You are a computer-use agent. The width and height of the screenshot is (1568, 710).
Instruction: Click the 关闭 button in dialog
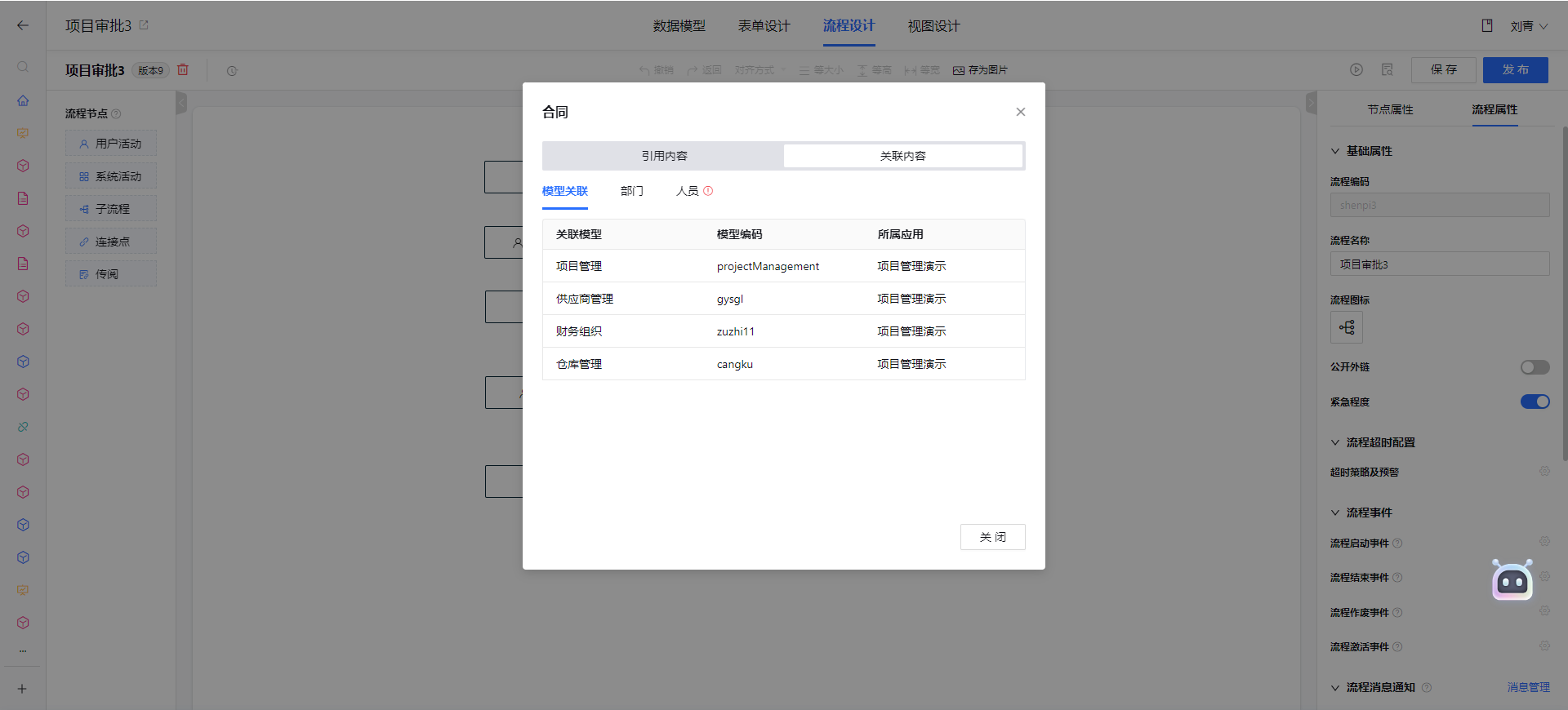pos(992,537)
